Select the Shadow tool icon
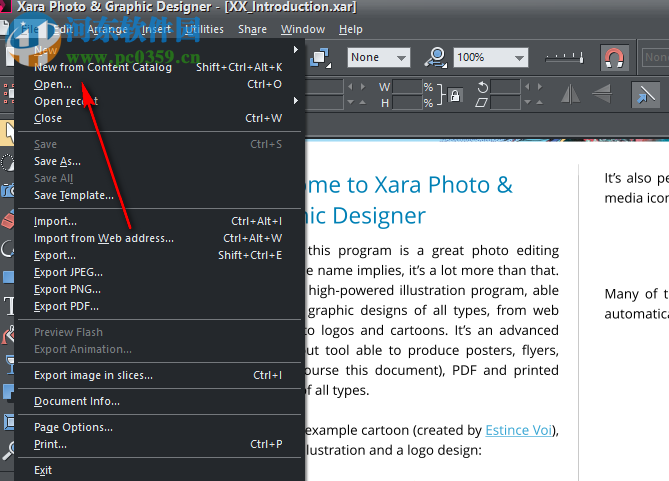 coord(8,393)
